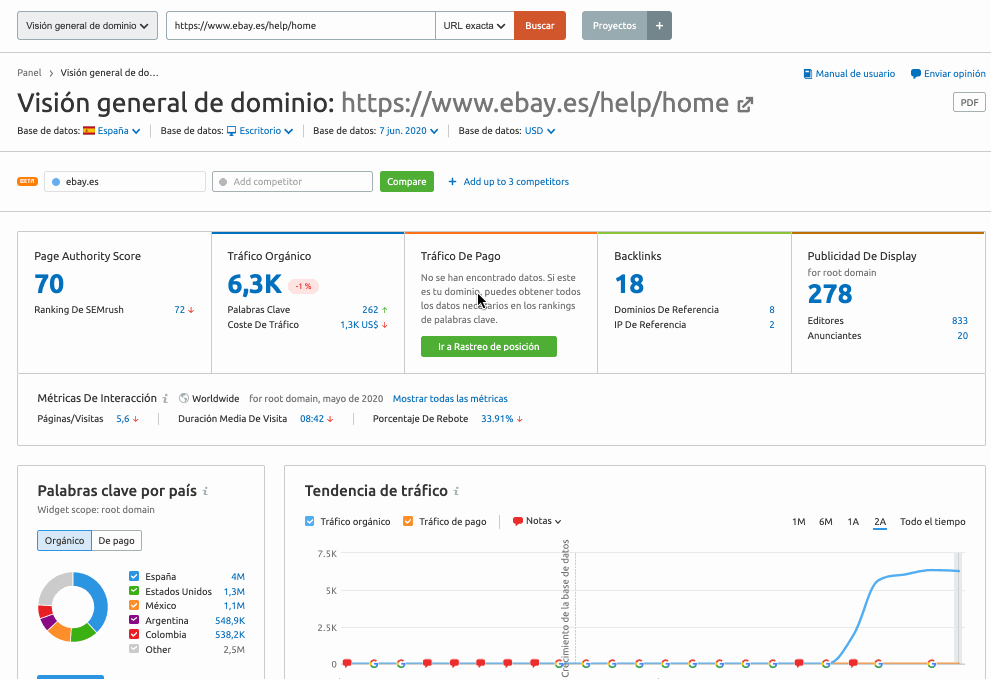Image resolution: width=991 pixels, height=679 pixels.
Task: Click Ir a Rastreo de posición button
Action: click(489, 346)
